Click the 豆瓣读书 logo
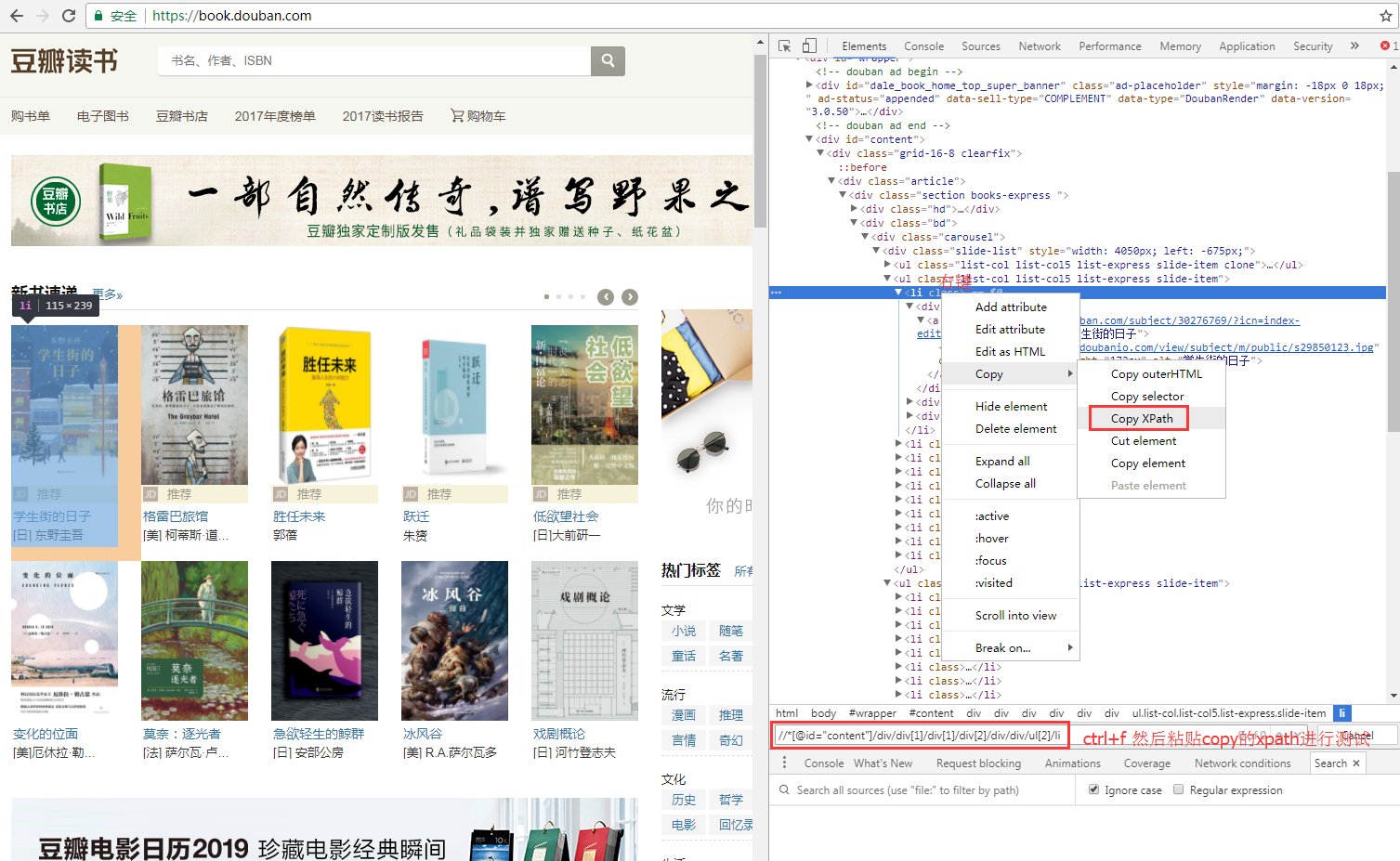1400x861 pixels. point(64,61)
